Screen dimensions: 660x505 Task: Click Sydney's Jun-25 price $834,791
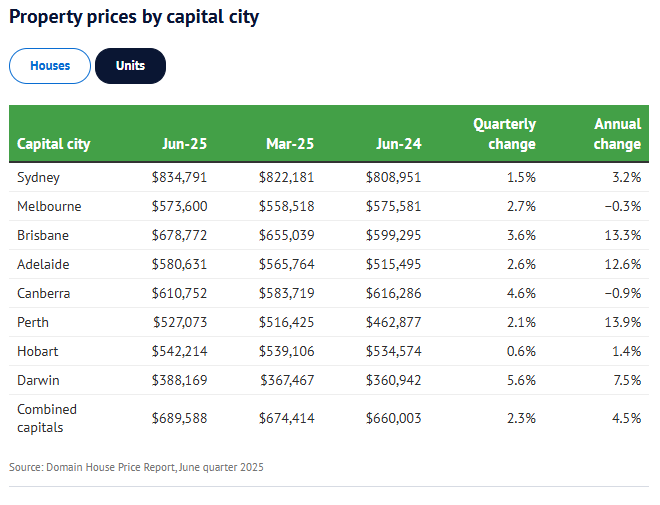(179, 177)
